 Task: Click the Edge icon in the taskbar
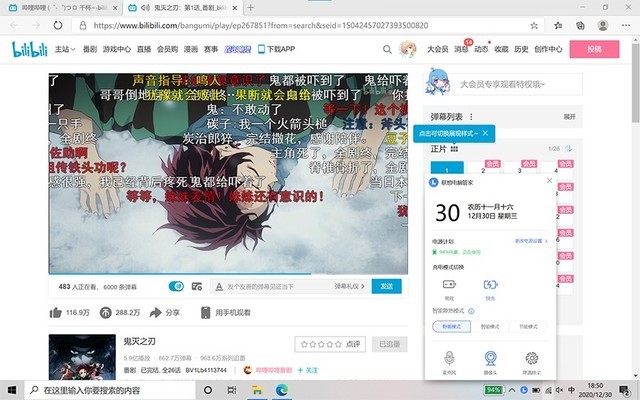(x=281, y=390)
